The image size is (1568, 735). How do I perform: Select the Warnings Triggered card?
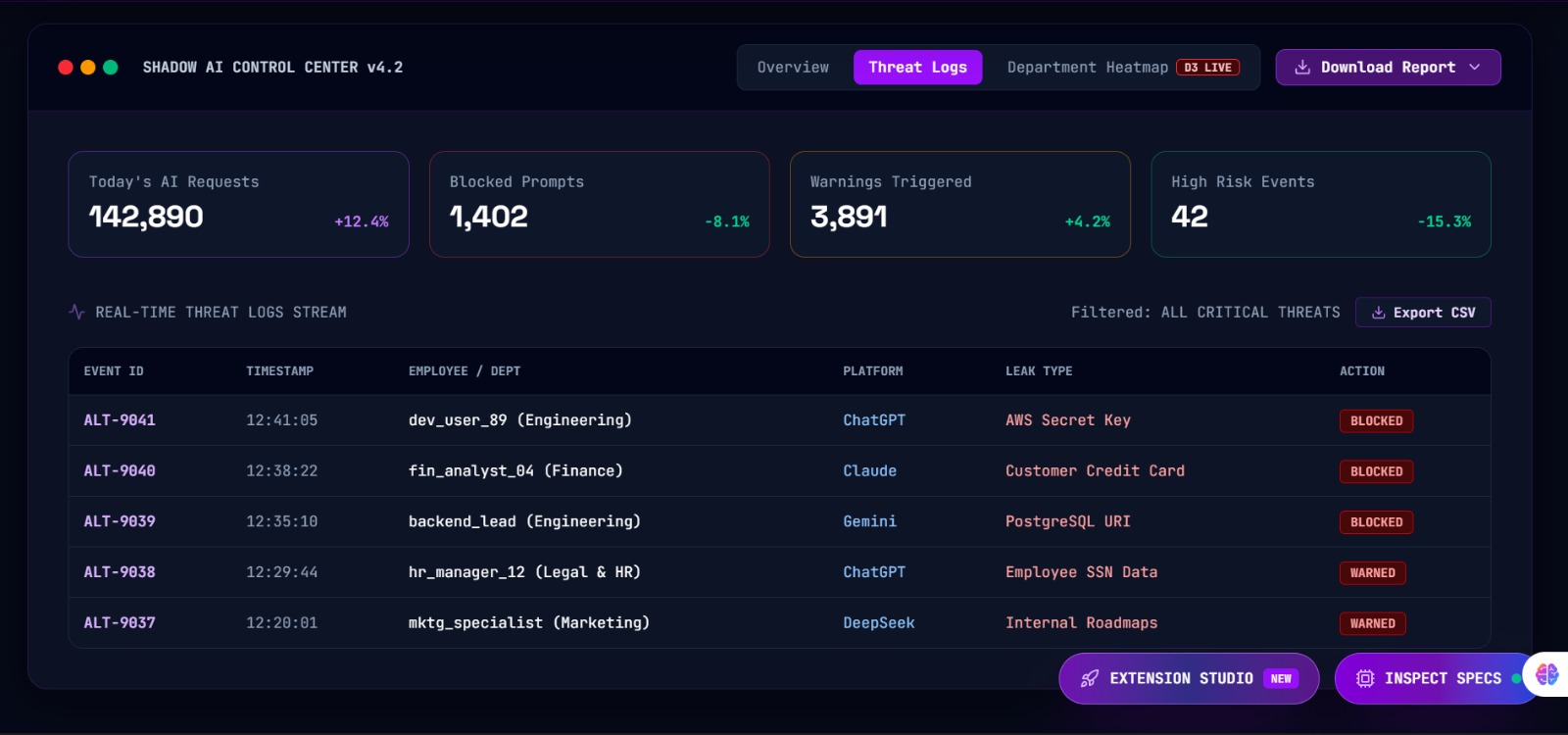[960, 204]
